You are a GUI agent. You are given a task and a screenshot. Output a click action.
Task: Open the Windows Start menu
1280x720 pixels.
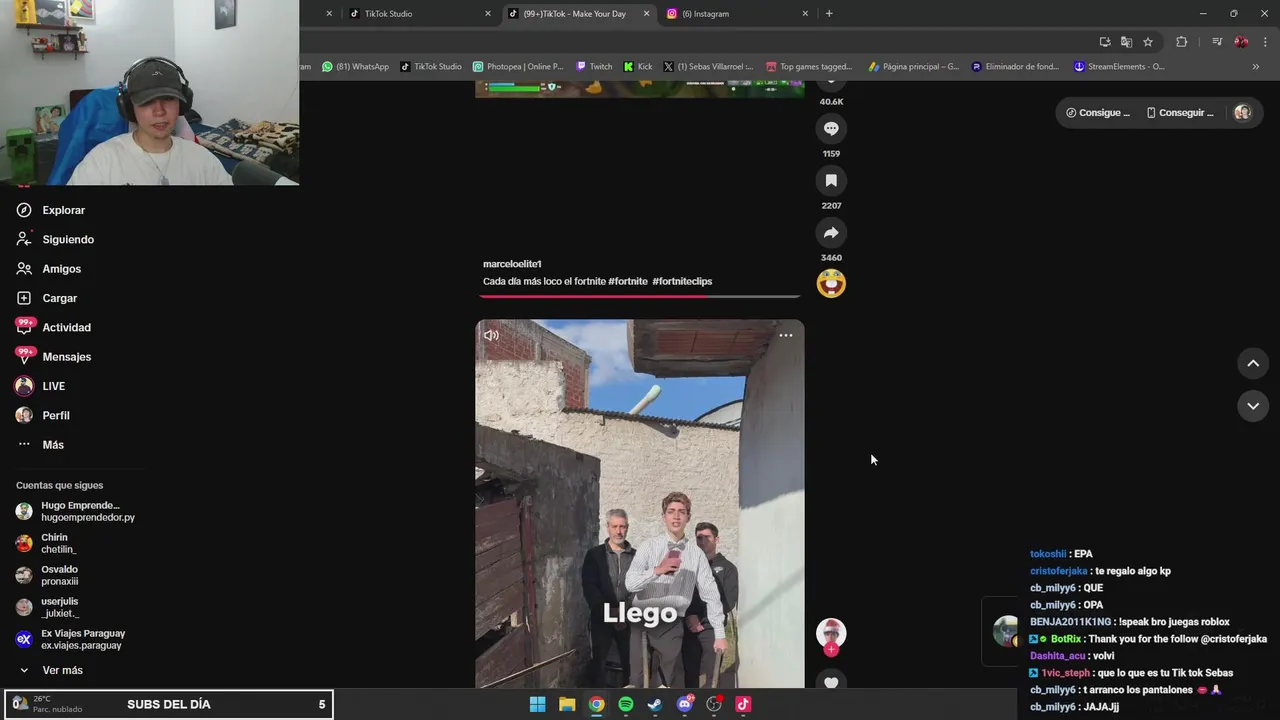click(x=537, y=704)
